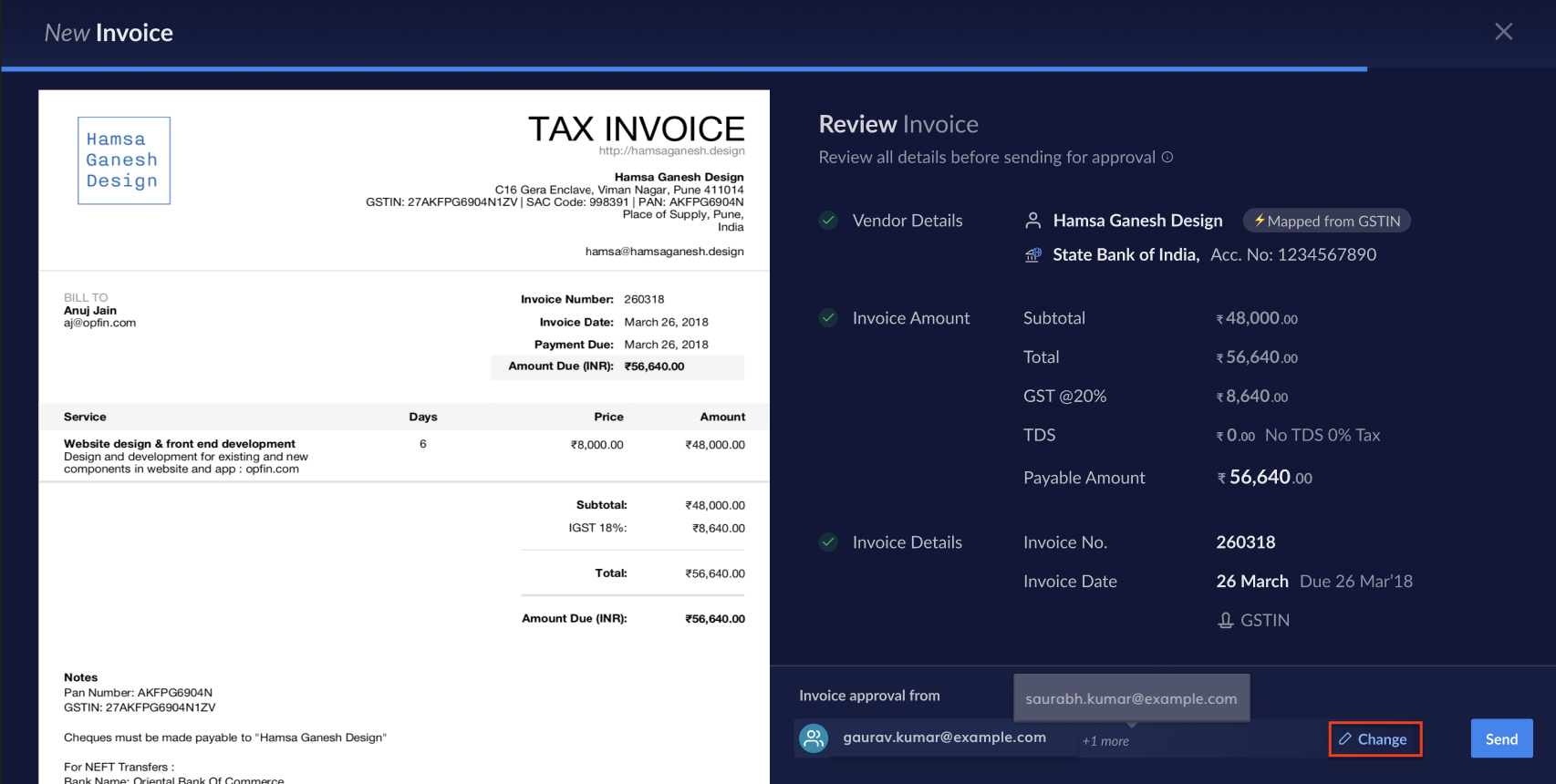1556x784 pixels.
Task: Click IGST 18% line on invoice
Action: tap(657, 528)
